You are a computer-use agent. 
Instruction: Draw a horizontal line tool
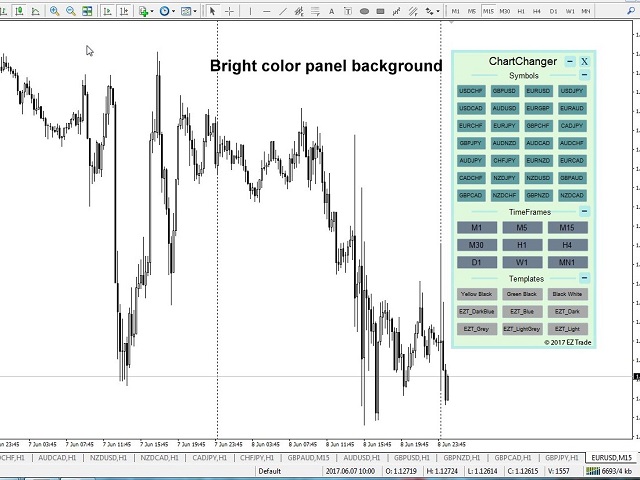point(267,11)
